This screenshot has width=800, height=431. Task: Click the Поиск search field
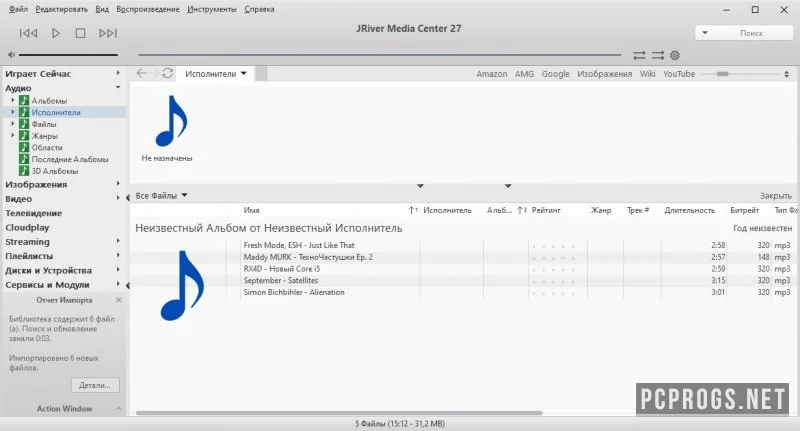click(x=752, y=33)
